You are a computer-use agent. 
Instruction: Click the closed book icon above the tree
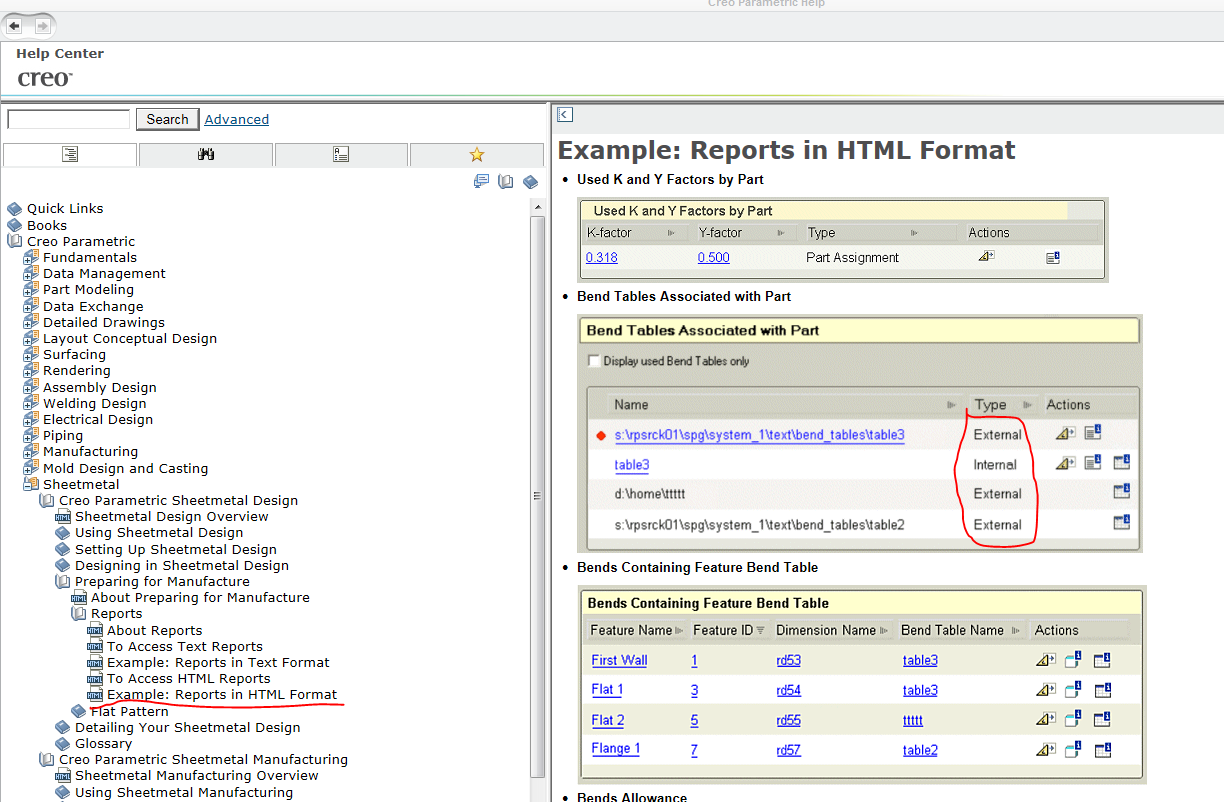tap(530, 181)
